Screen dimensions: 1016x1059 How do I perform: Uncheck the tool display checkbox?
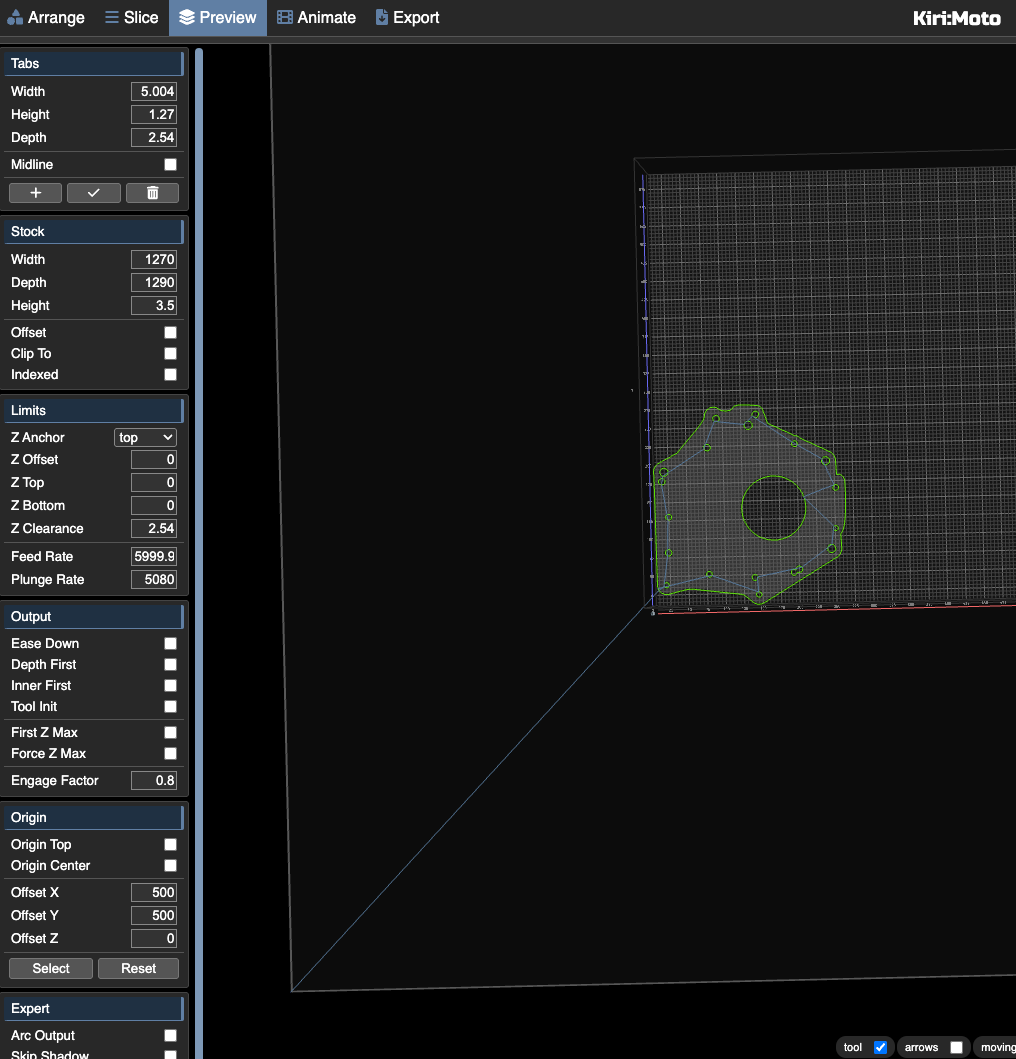click(x=880, y=1047)
